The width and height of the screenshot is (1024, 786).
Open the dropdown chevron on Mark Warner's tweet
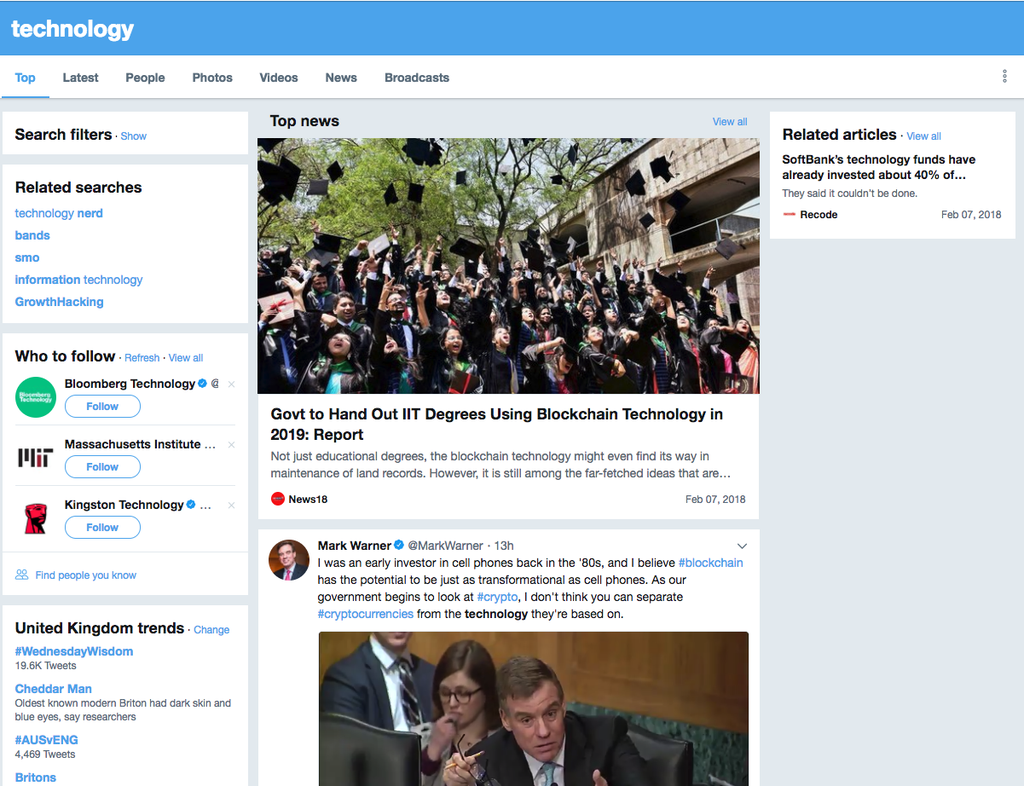coord(742,546)
